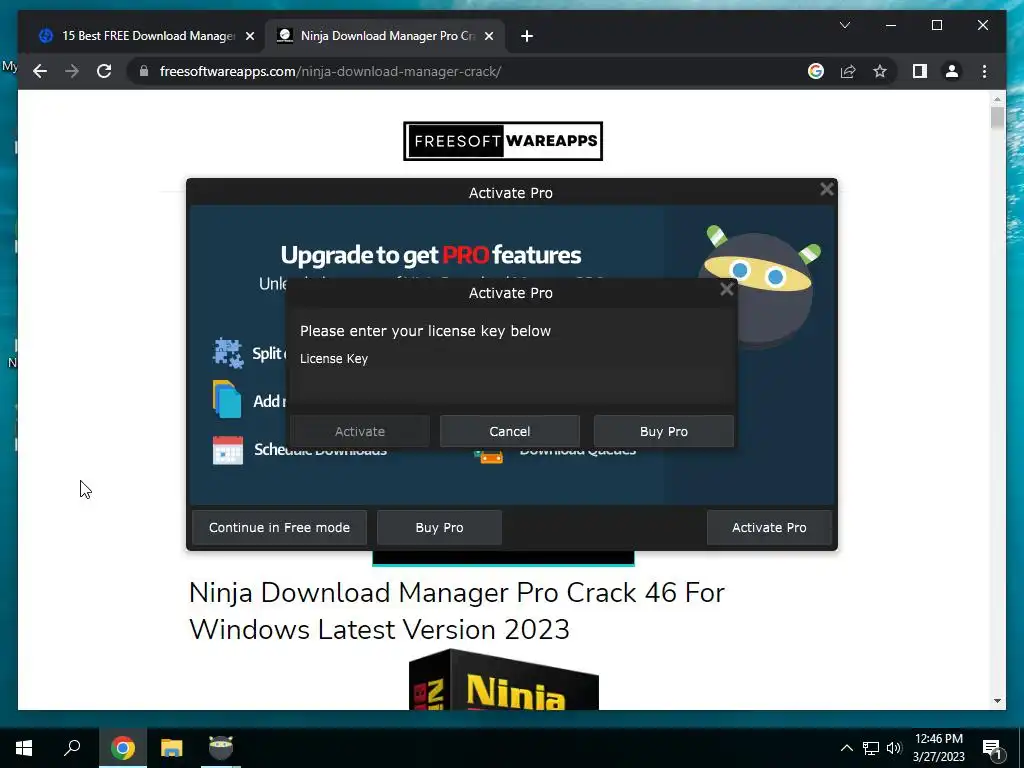Click Buy Pro in the license dialog
The image size is (1024, 768).
664,431
